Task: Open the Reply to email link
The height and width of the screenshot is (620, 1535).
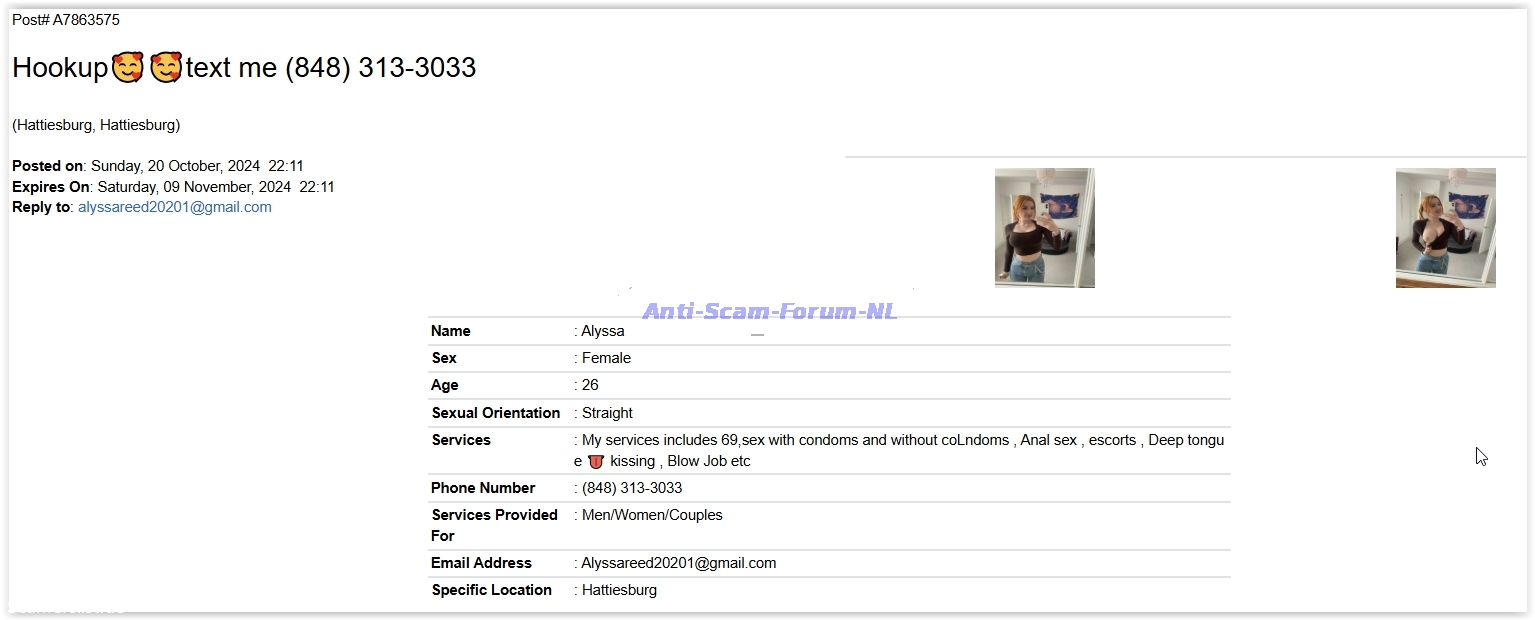Action: tap(175, 207)
